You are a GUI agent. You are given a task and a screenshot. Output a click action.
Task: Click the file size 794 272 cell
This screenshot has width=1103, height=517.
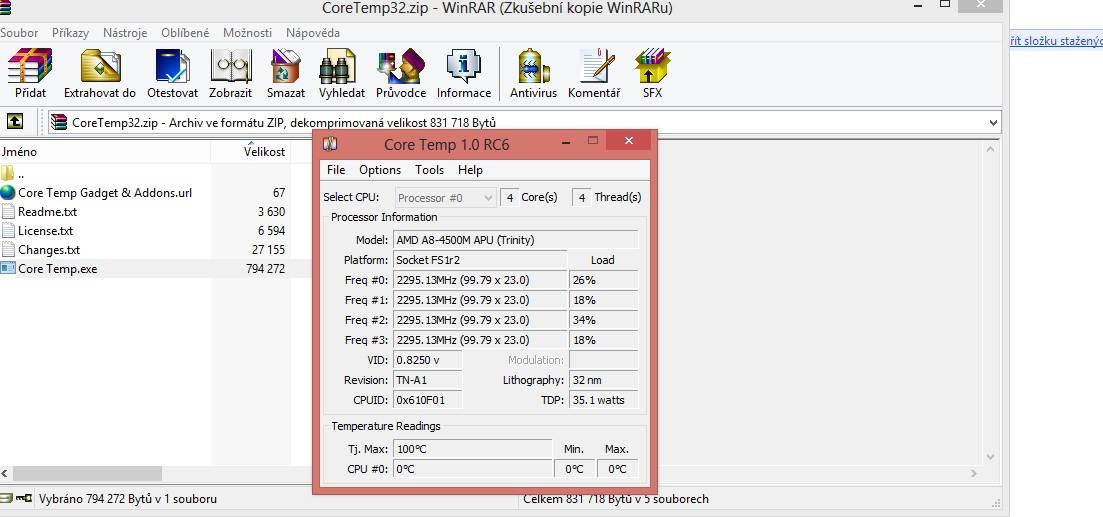coord(265,269)
